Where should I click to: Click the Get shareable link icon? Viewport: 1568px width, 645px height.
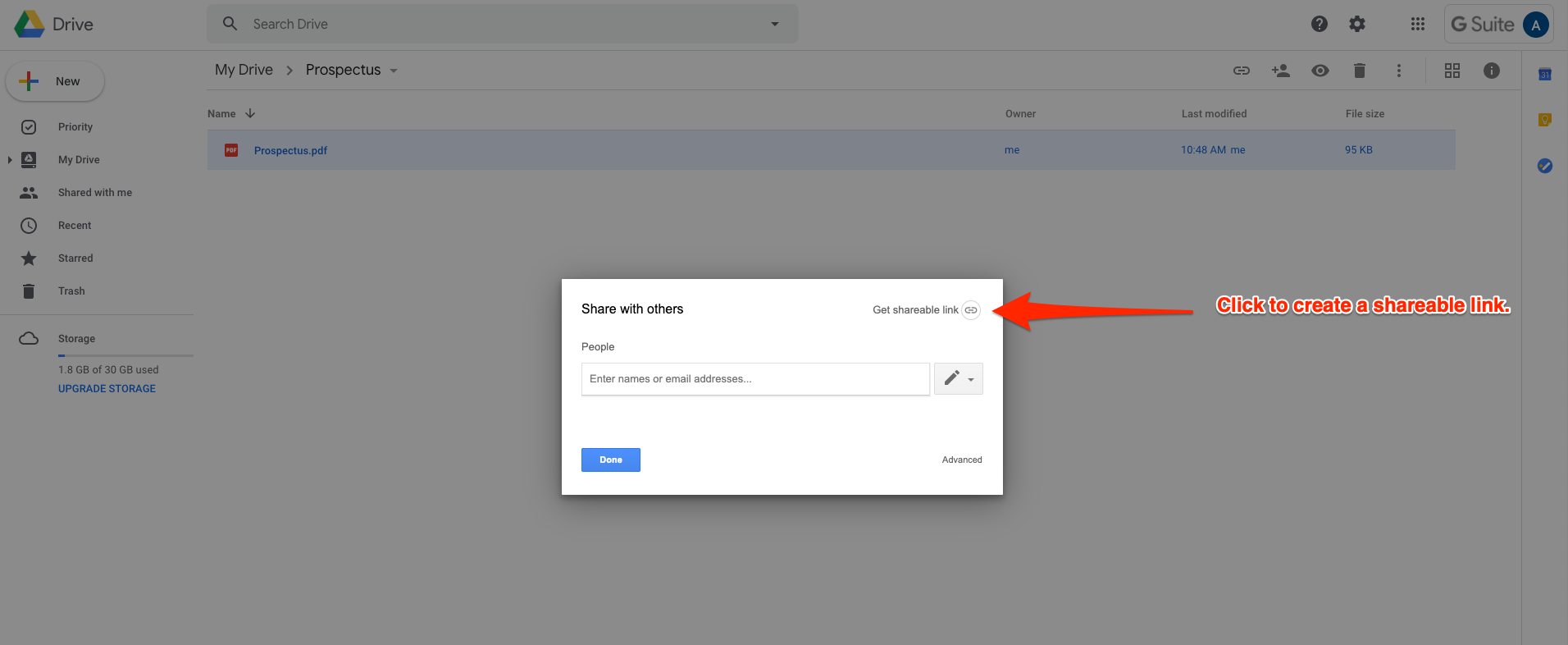point(971,310)
